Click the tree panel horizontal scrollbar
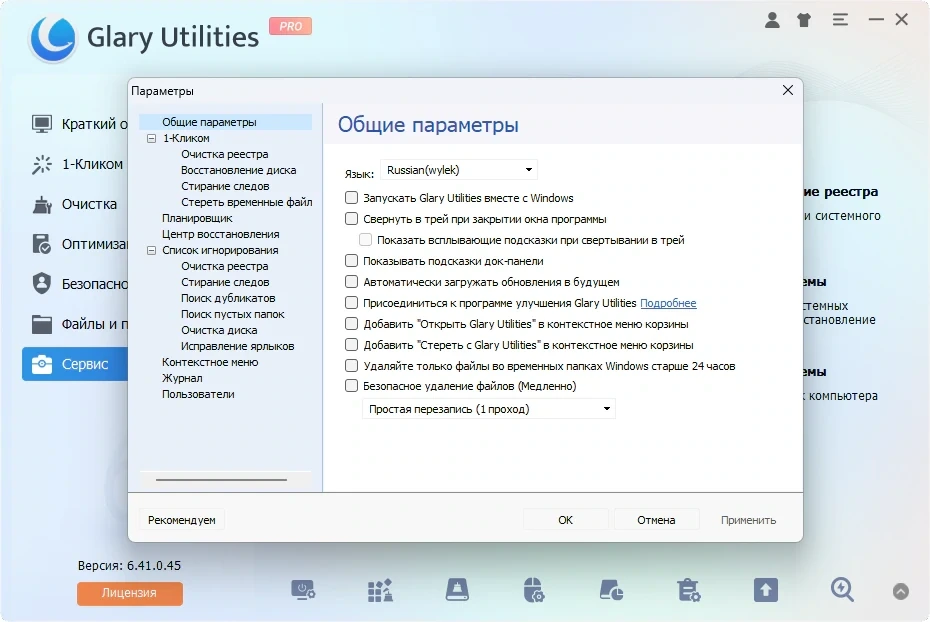The image size is (930, 622). [221, 480]
